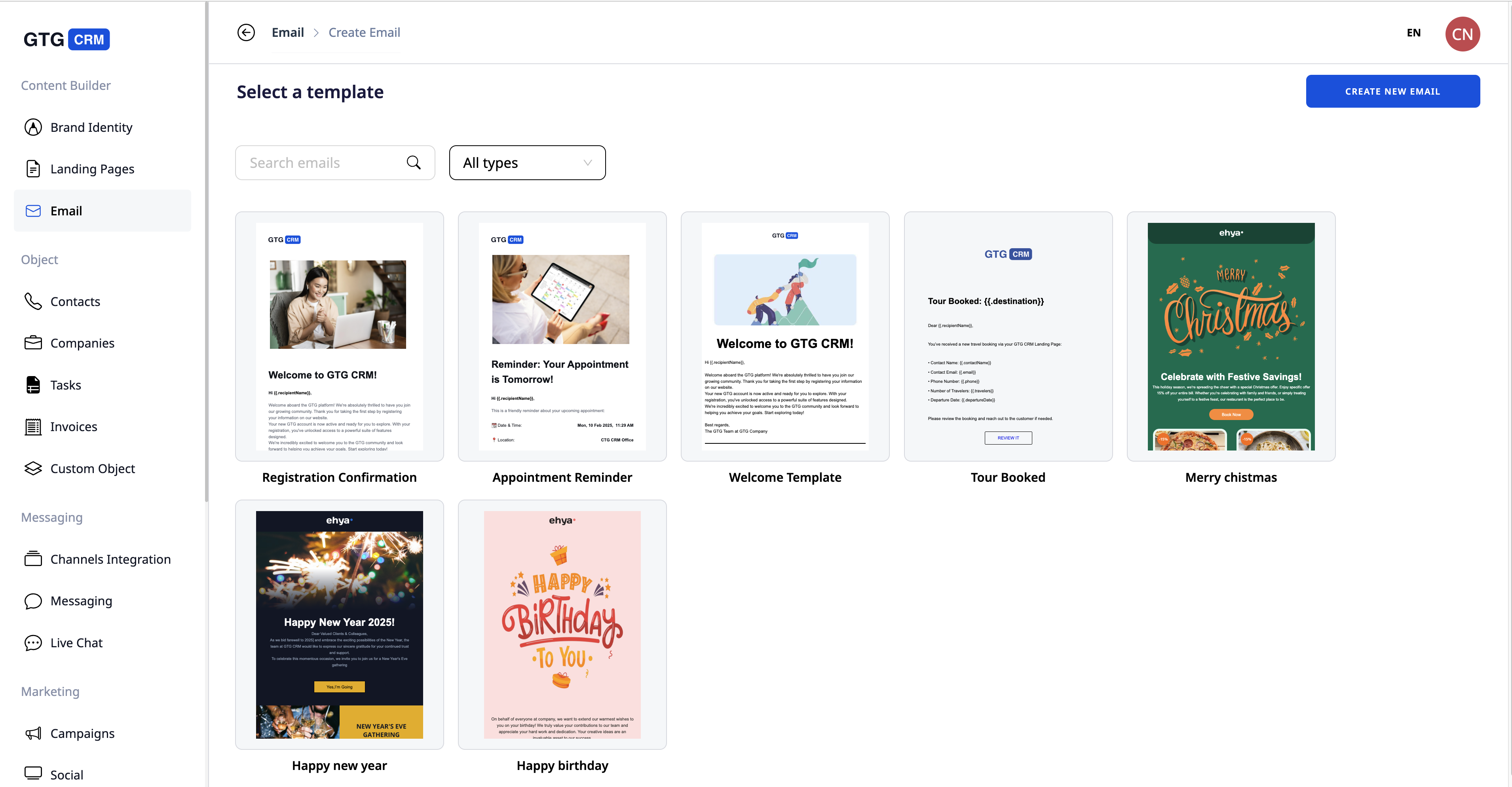Viewport: 1512px width, 787px height.
Task: Select the Email sidebar menu item
Action: (x=66, y=211)
